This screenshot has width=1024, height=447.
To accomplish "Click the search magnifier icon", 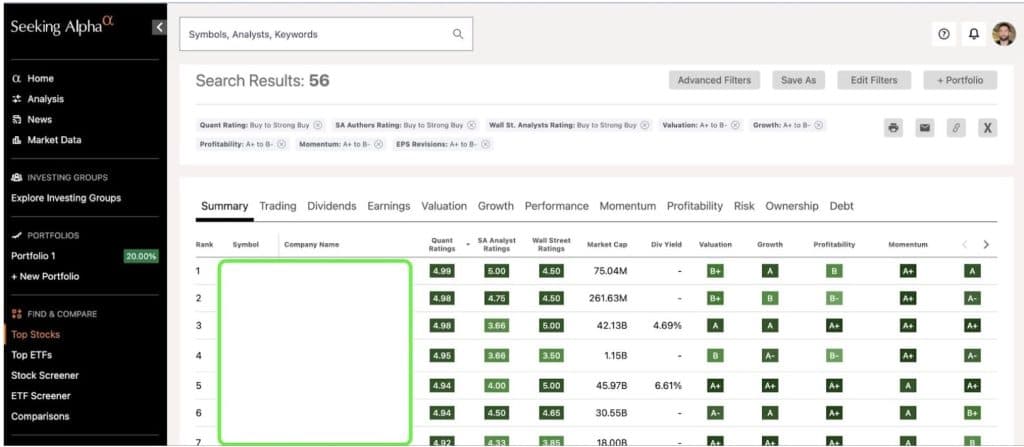I will coord(458,34).
